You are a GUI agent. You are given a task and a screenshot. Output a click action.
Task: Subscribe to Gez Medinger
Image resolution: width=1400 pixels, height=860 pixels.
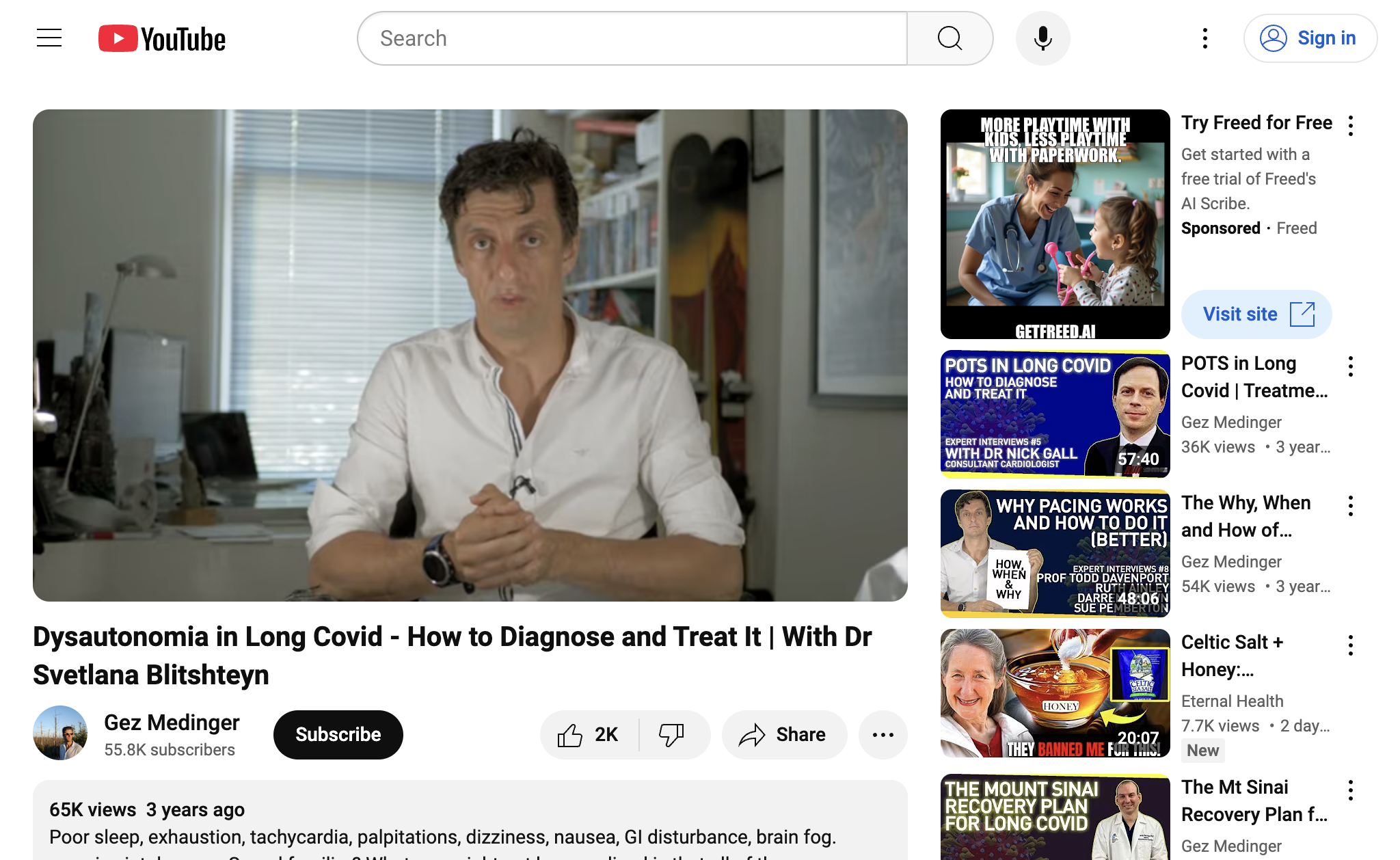pyautogui.click(x=338, y=734)
